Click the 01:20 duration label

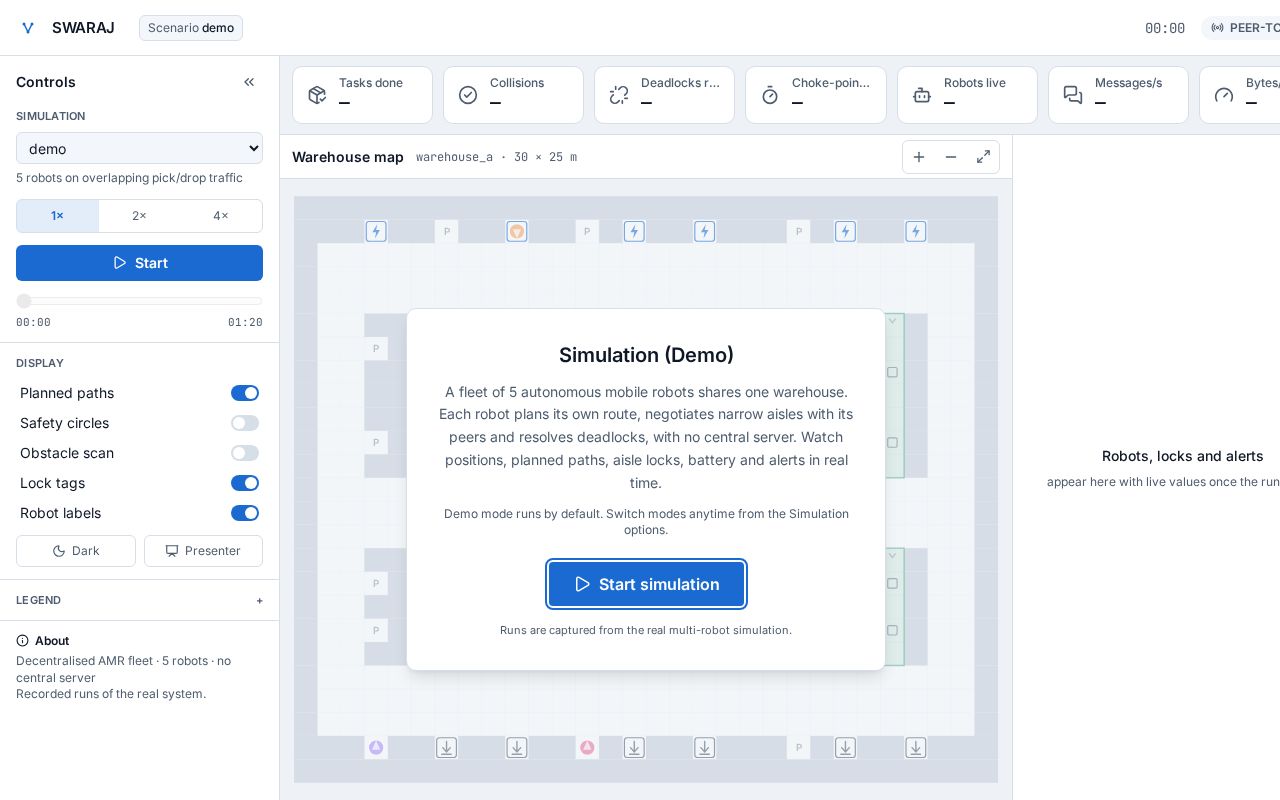[x=245, y=323]
